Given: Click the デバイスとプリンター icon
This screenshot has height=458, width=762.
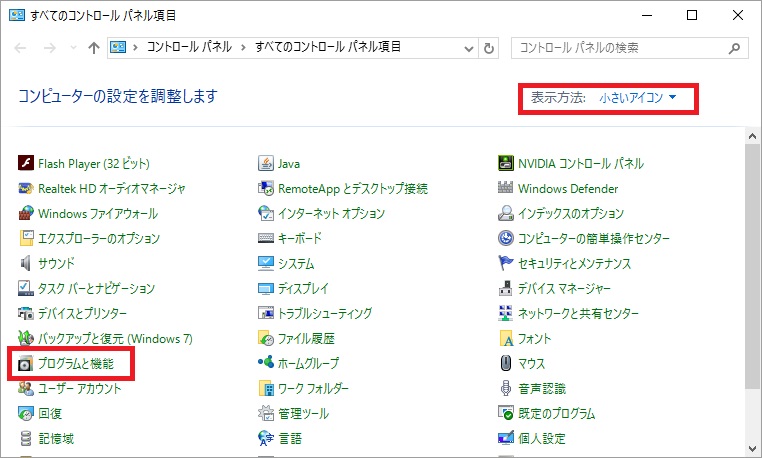Looking at the screenshot, I should click(26, 313).
